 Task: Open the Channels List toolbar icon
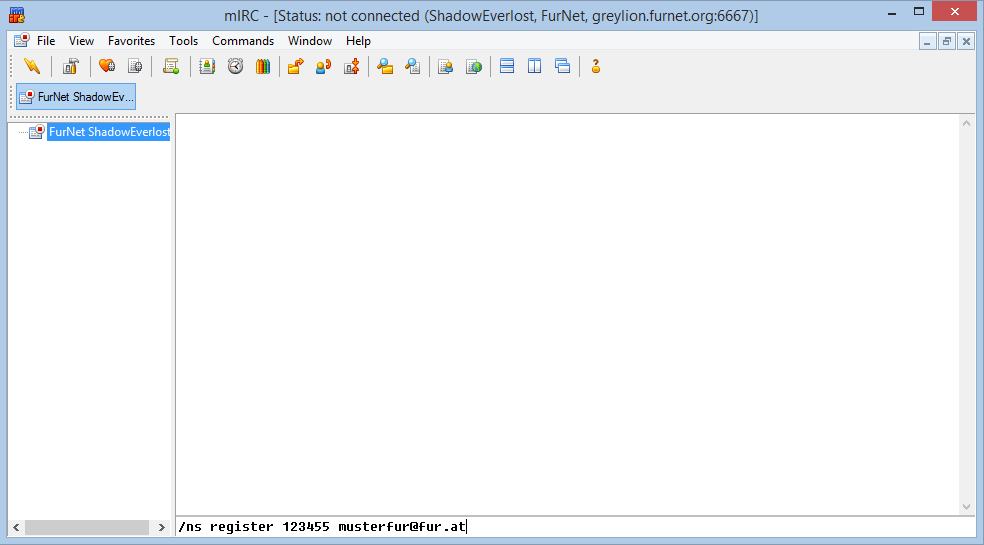pos(134,66)
